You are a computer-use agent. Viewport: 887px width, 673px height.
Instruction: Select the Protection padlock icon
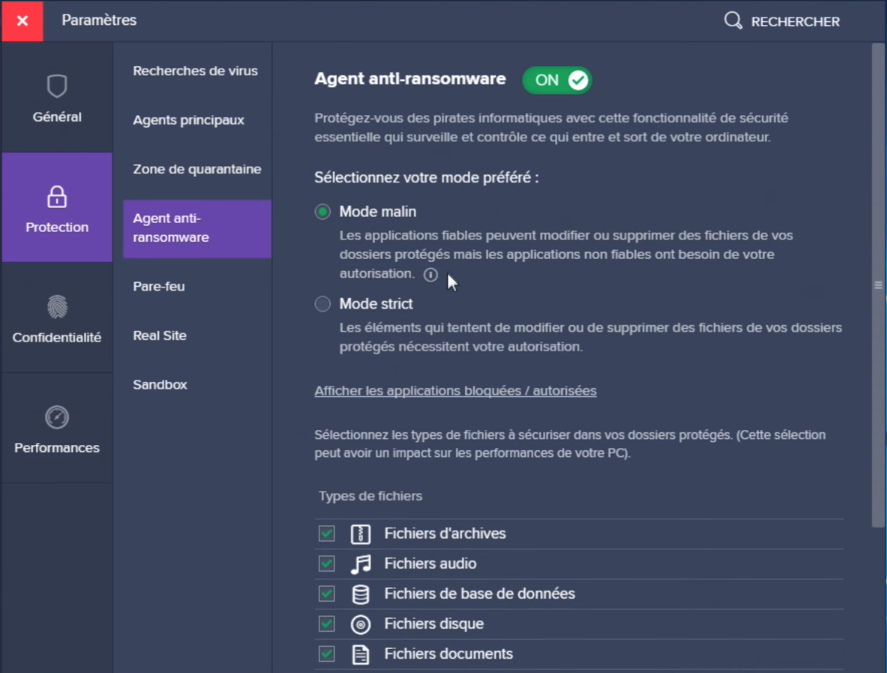[57, 196]
